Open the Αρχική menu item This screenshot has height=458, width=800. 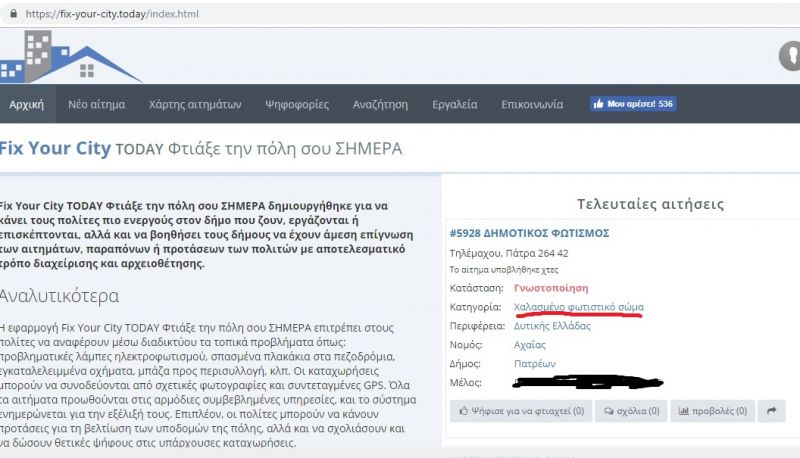click(27, 105)
